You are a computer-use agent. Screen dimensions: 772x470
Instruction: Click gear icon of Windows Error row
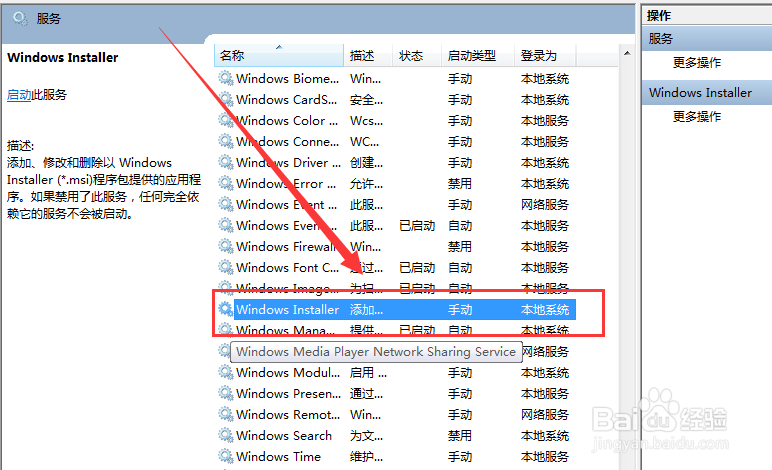tap(226, 183)
